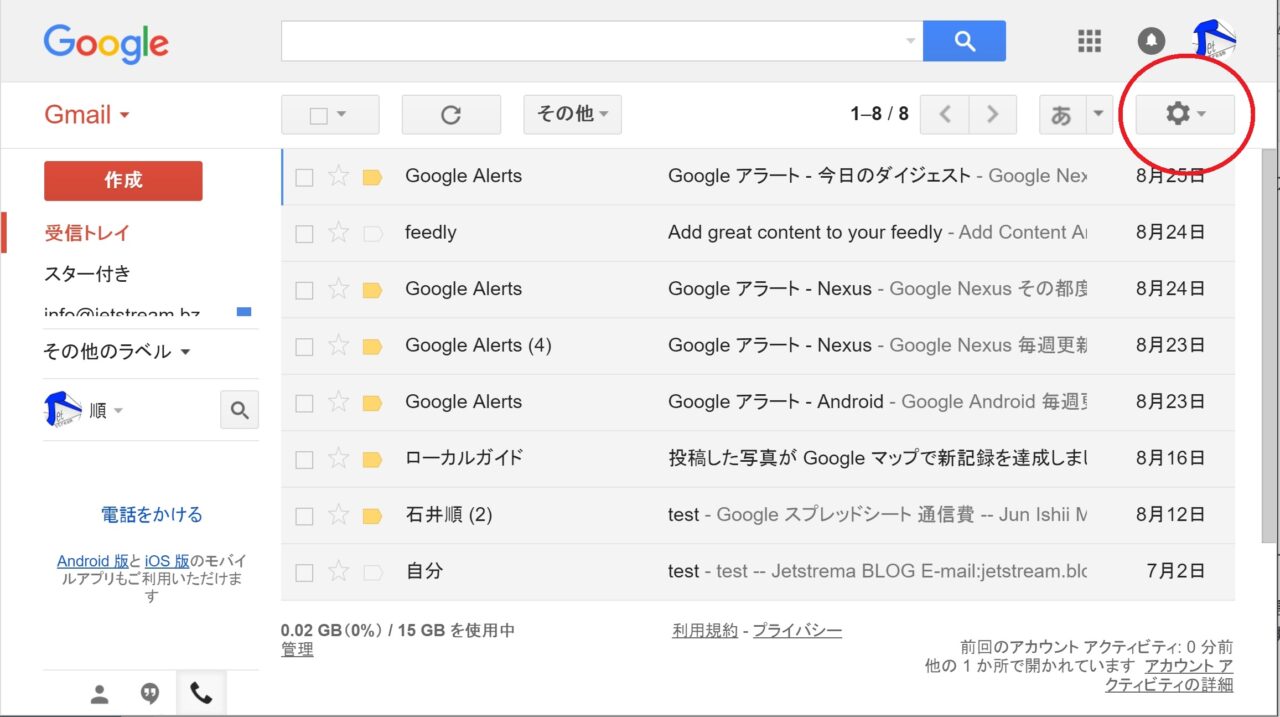Open the Hangouts conversations icon
Viewport: 1280px width, 717px height.
150,693
